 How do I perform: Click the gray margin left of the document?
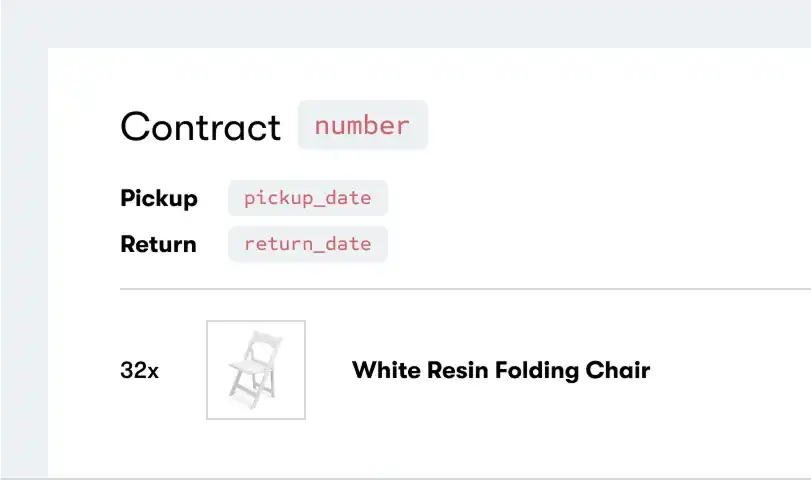click(x=23, y=260)
